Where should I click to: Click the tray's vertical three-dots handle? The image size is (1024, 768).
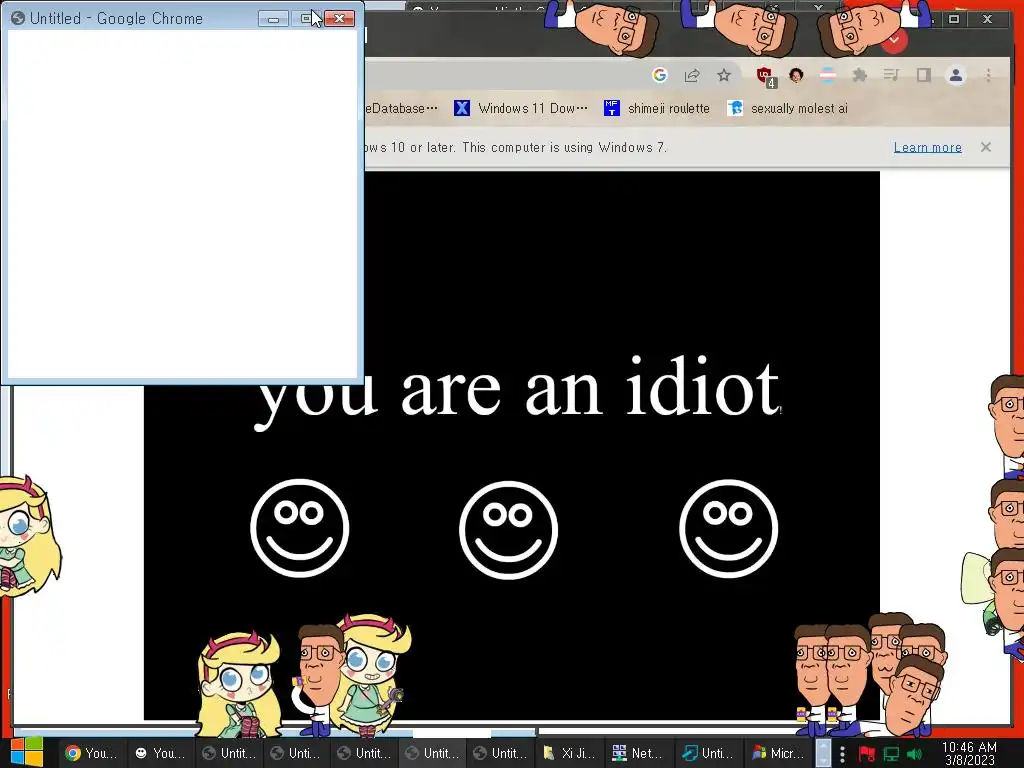click(x=842, y=754)
